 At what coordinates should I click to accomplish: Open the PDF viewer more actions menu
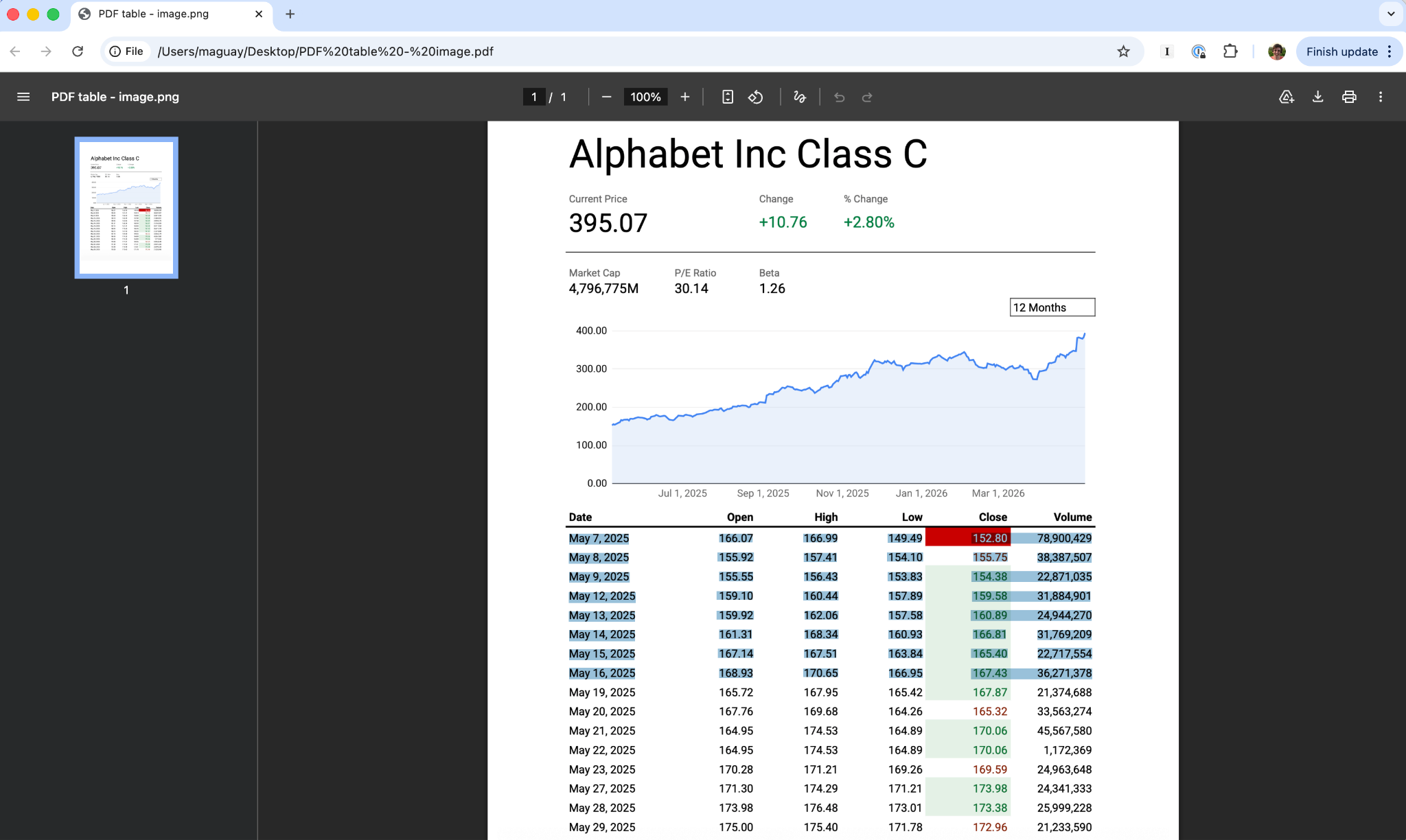pyautogui.click(x=1381, y=97)
